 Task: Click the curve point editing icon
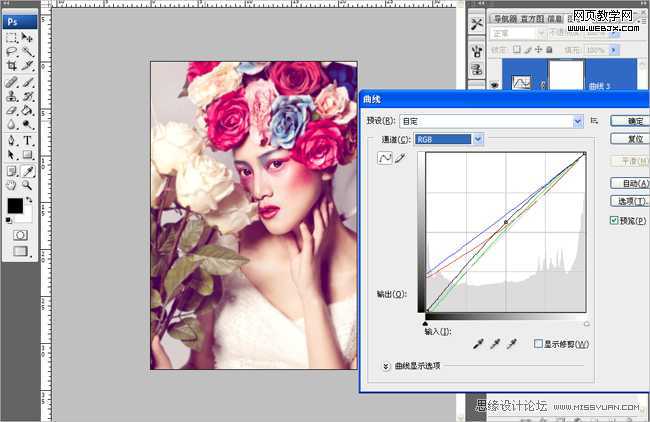pos(383,158)
